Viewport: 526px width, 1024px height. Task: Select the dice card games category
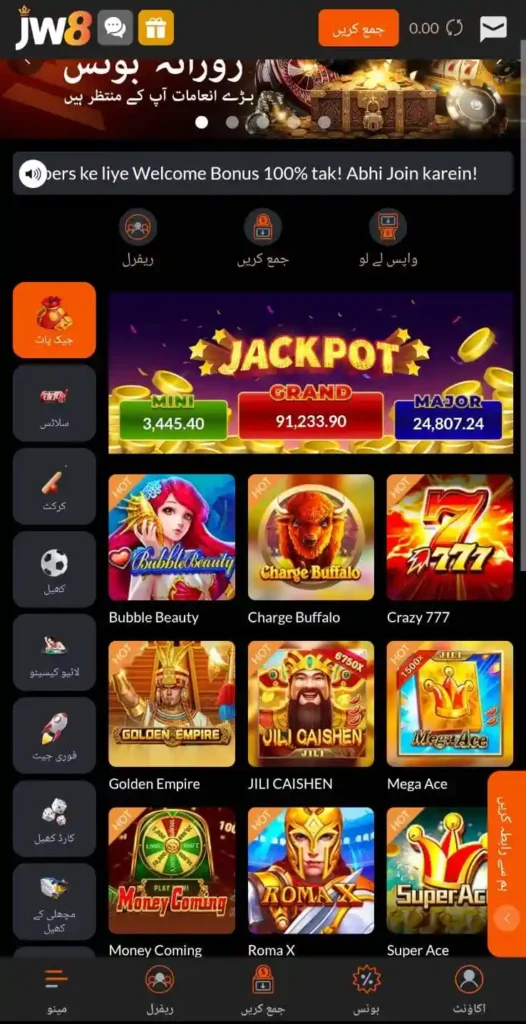click(54, 819)
